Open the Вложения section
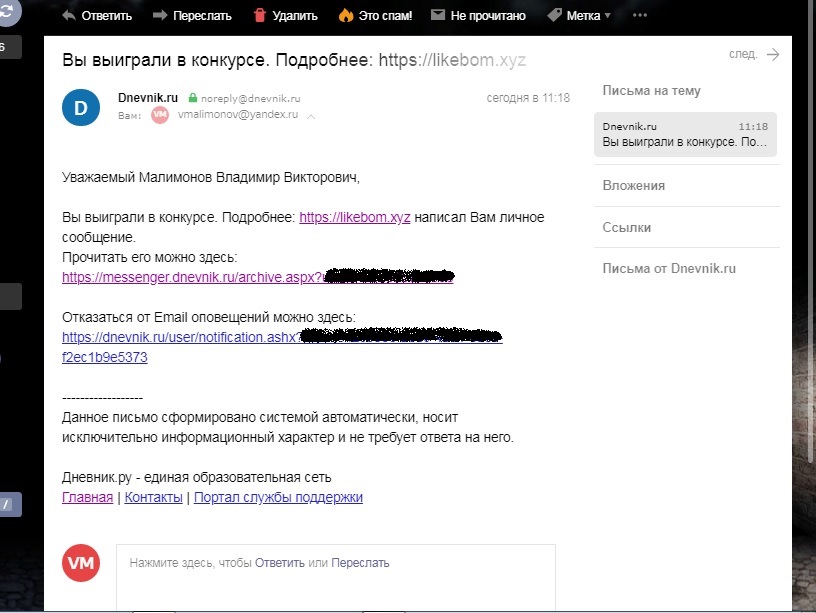The height and width of the screenshot is (613, 816). click(x=633, y=186)
